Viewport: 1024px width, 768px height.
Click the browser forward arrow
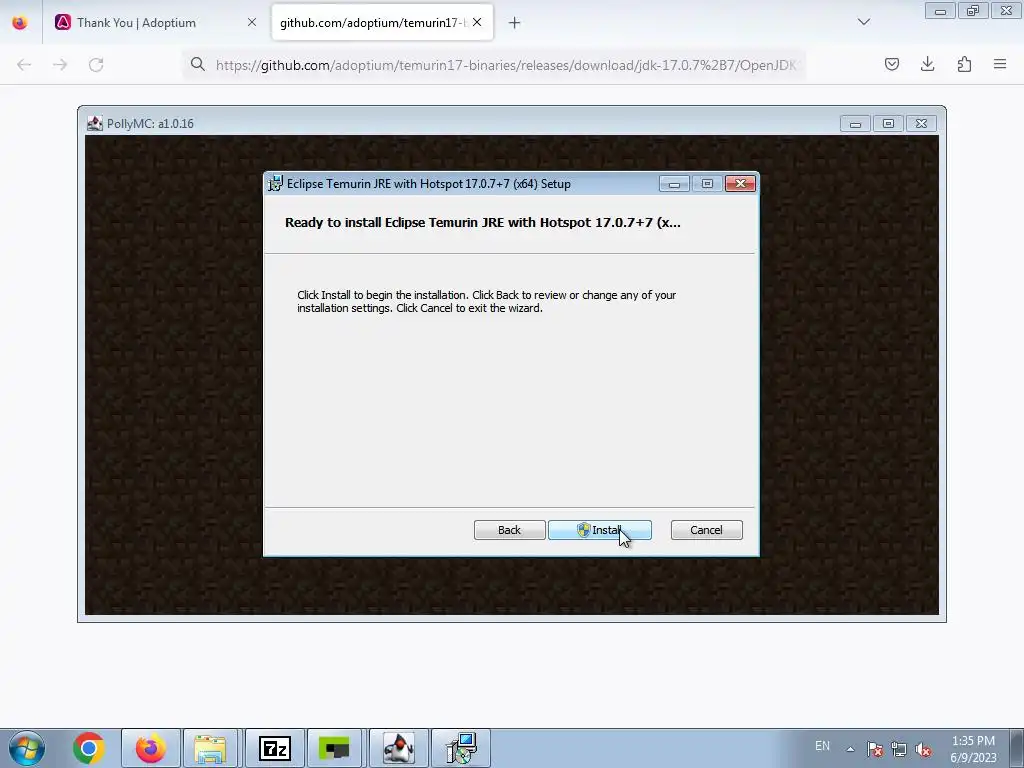tap(60, 64)
